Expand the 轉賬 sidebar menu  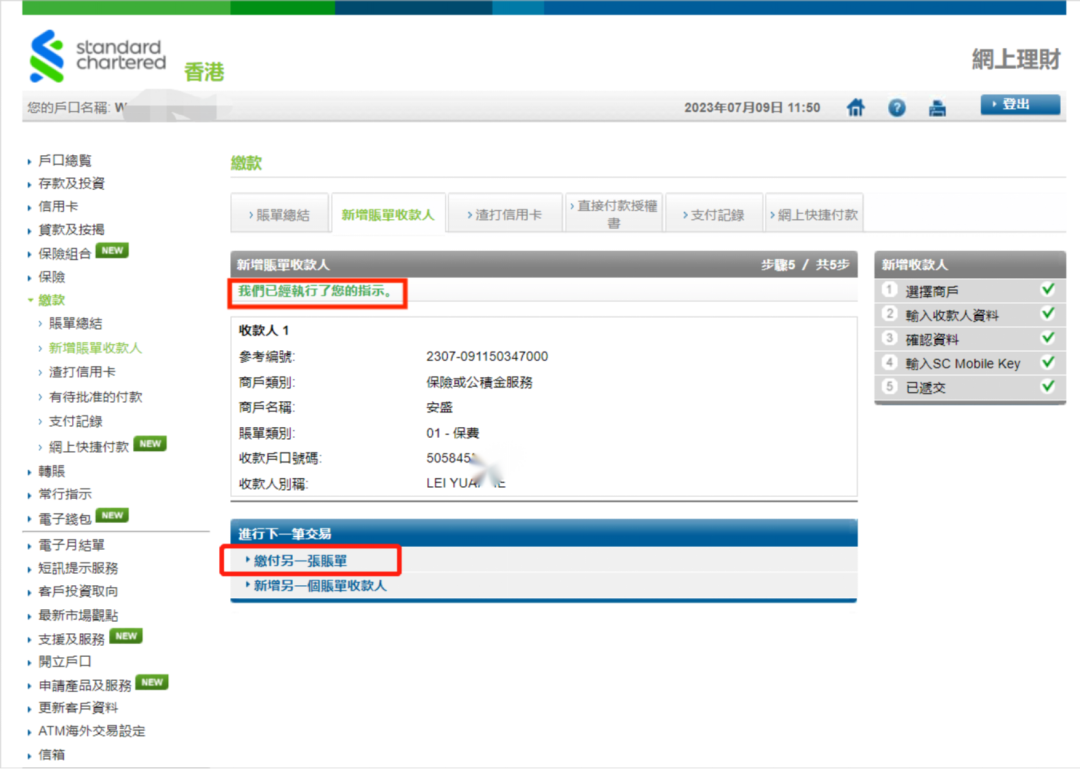(x=51, y=471)
